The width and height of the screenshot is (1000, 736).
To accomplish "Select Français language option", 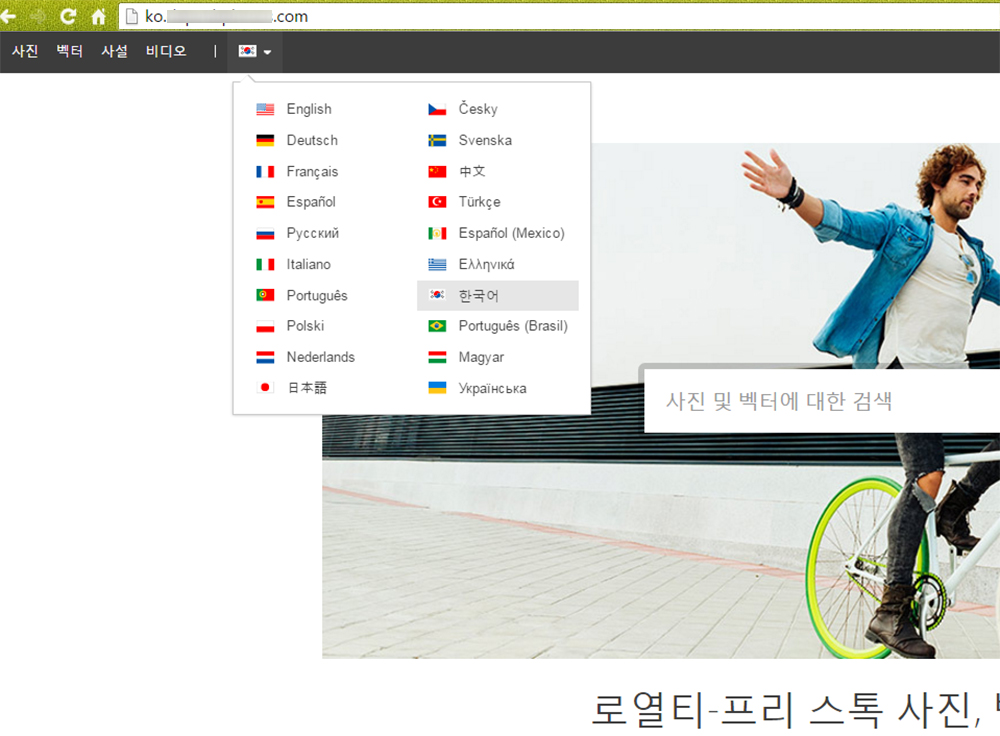I will point(312,171).
